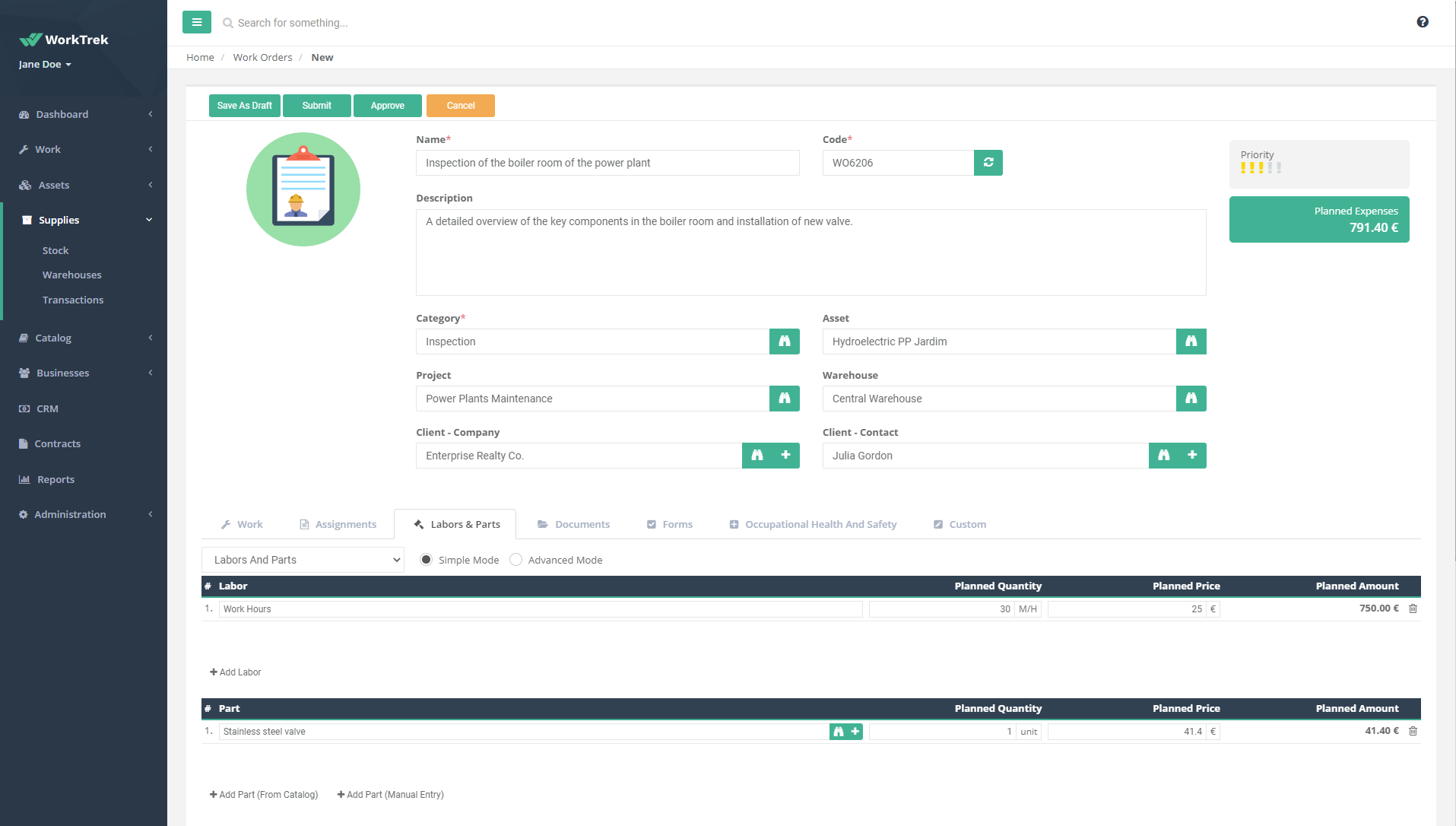Open the help question mark icon

tap(1423, 22)
